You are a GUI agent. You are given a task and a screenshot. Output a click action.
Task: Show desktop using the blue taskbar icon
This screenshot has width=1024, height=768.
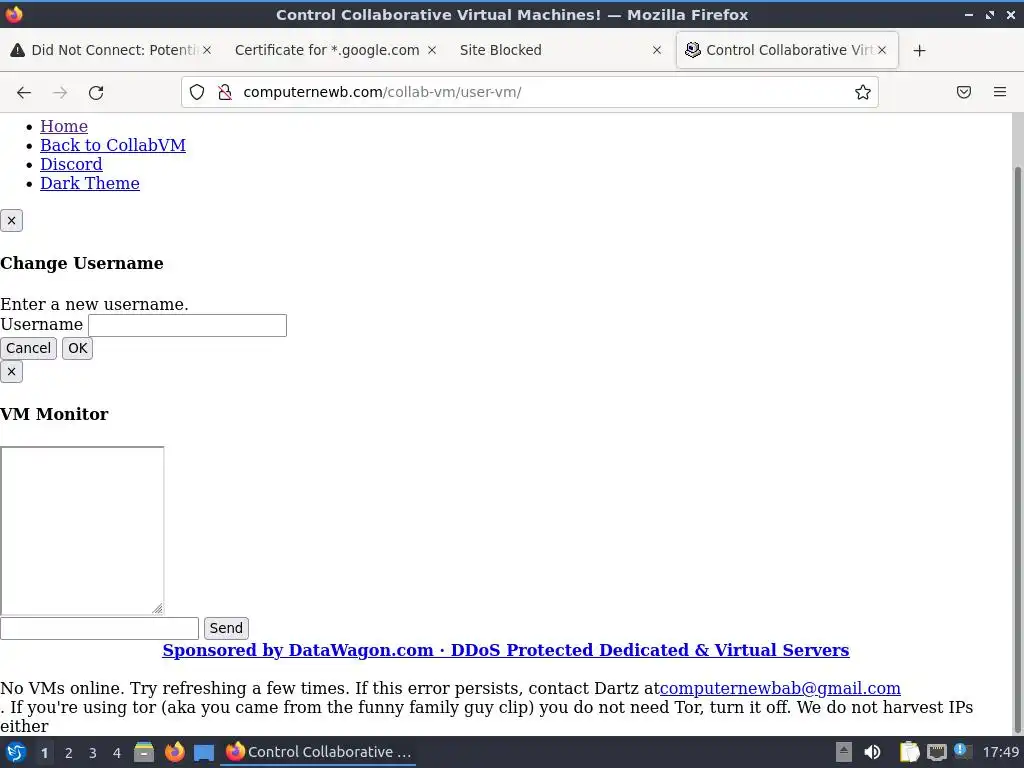click(x=204, y=752)
